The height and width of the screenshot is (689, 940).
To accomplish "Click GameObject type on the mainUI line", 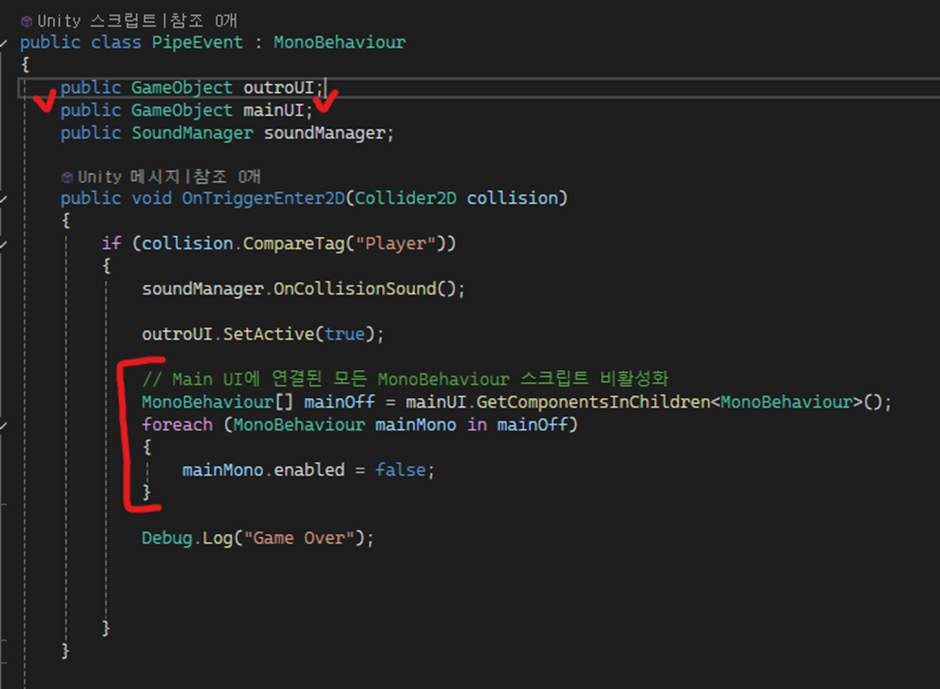I will 182,110.
